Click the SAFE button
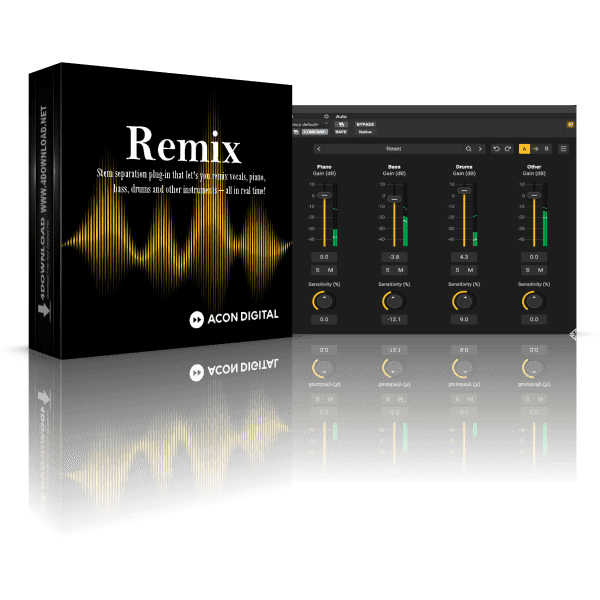The width and height of the screenshot is (600, 600). tap(341, 132)
